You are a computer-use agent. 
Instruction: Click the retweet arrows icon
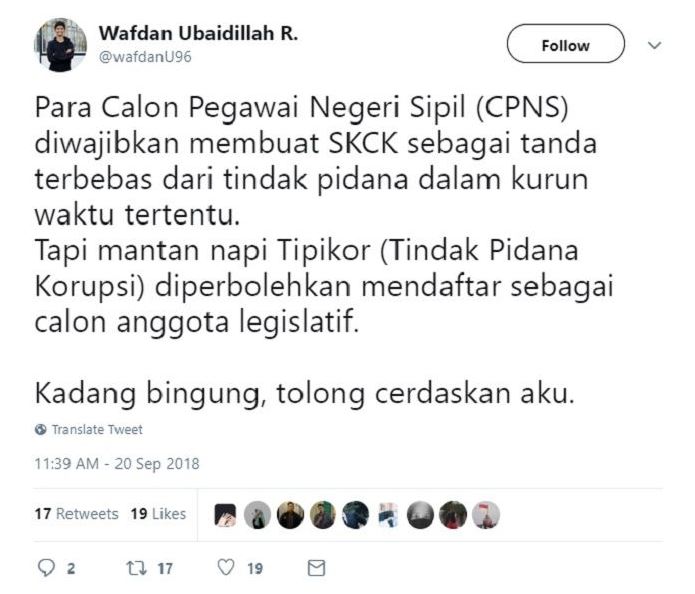click(x=136, y=568)
